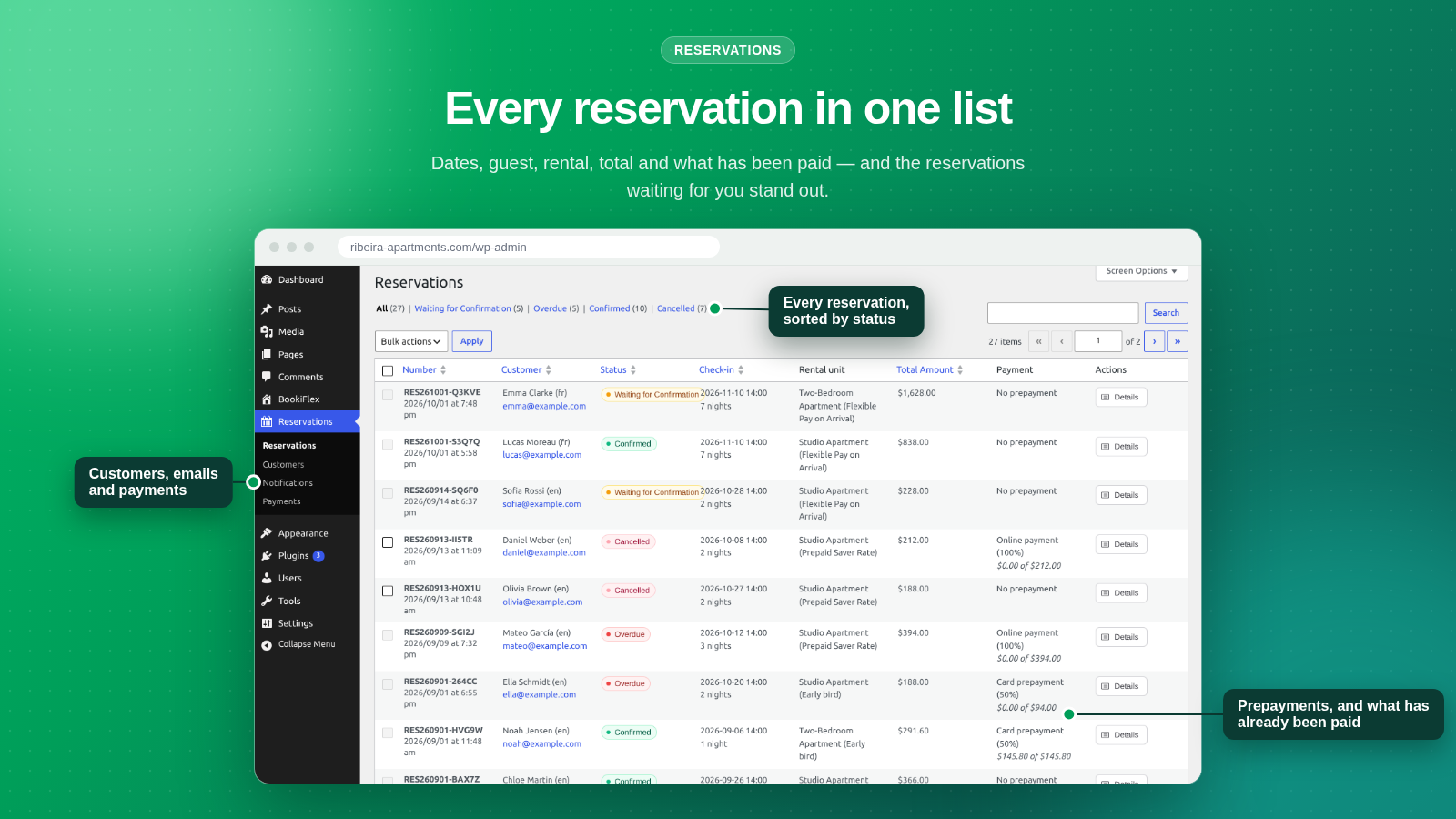Click the Tools wrench icon
Viewport: 1456px width, 819px height.
(x=267, y=602)
